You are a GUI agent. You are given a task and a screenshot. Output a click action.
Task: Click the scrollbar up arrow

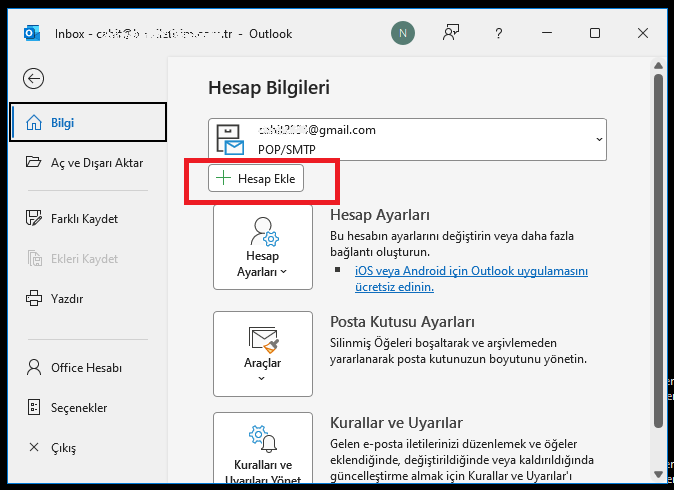point(659,65)
